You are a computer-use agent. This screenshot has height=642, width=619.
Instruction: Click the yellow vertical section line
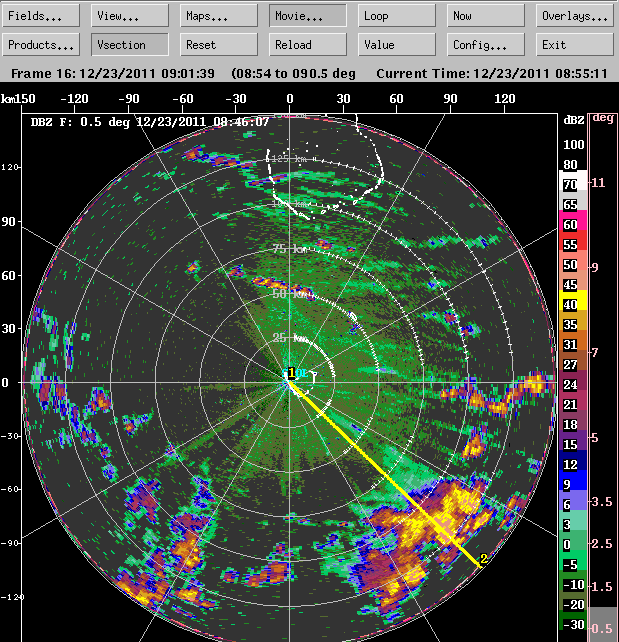point(385,474)
